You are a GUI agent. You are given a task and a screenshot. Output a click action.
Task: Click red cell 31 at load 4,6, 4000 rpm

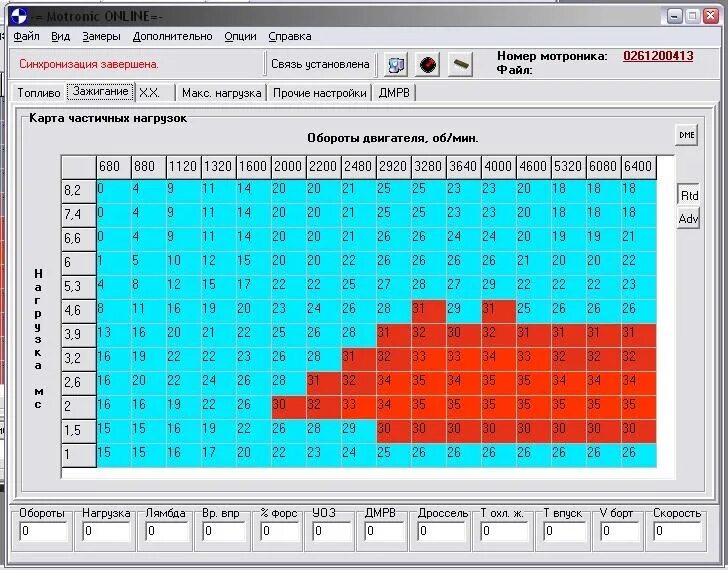pyautogui.click(x=499, y=311)
